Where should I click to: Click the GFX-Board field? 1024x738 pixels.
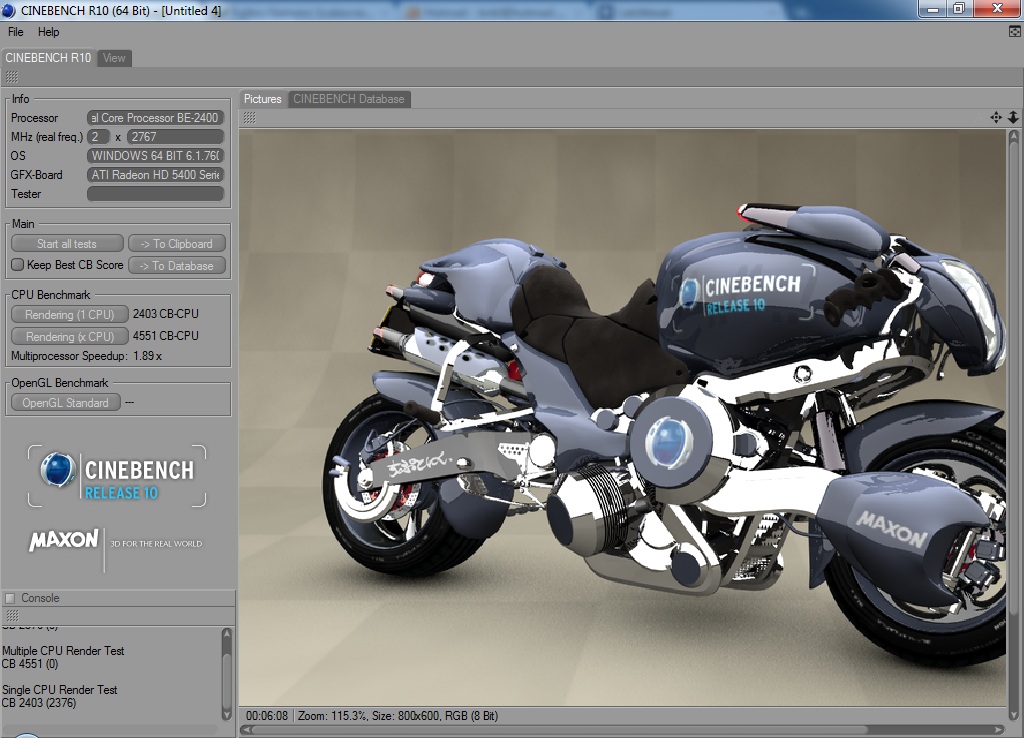pyautogui.click(x=155, y=174)
